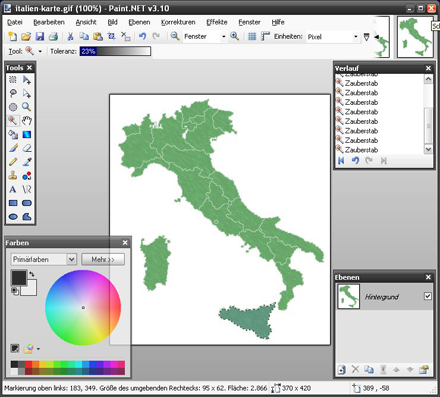Open the Ansicht menu
Image resolution: width=440 pixels, height=397 pixels.
pos(86,22)
